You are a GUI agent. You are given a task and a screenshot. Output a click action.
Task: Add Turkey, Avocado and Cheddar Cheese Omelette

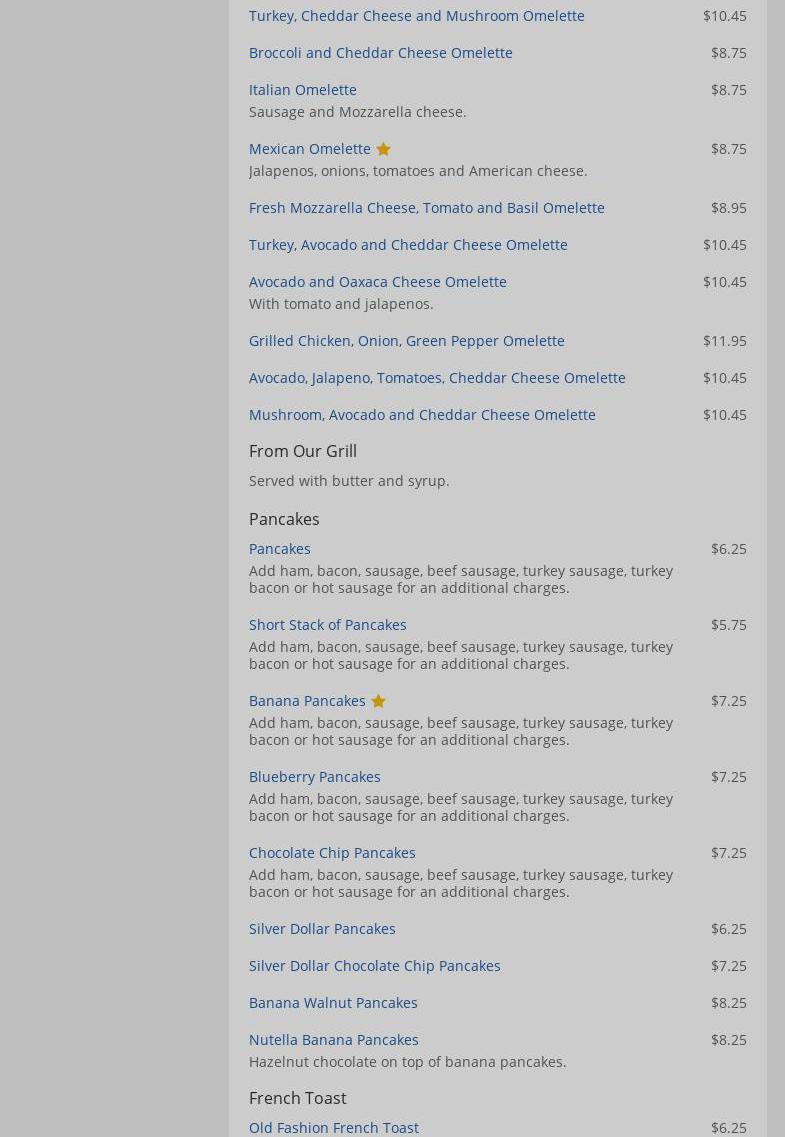[x=408, y=245]
